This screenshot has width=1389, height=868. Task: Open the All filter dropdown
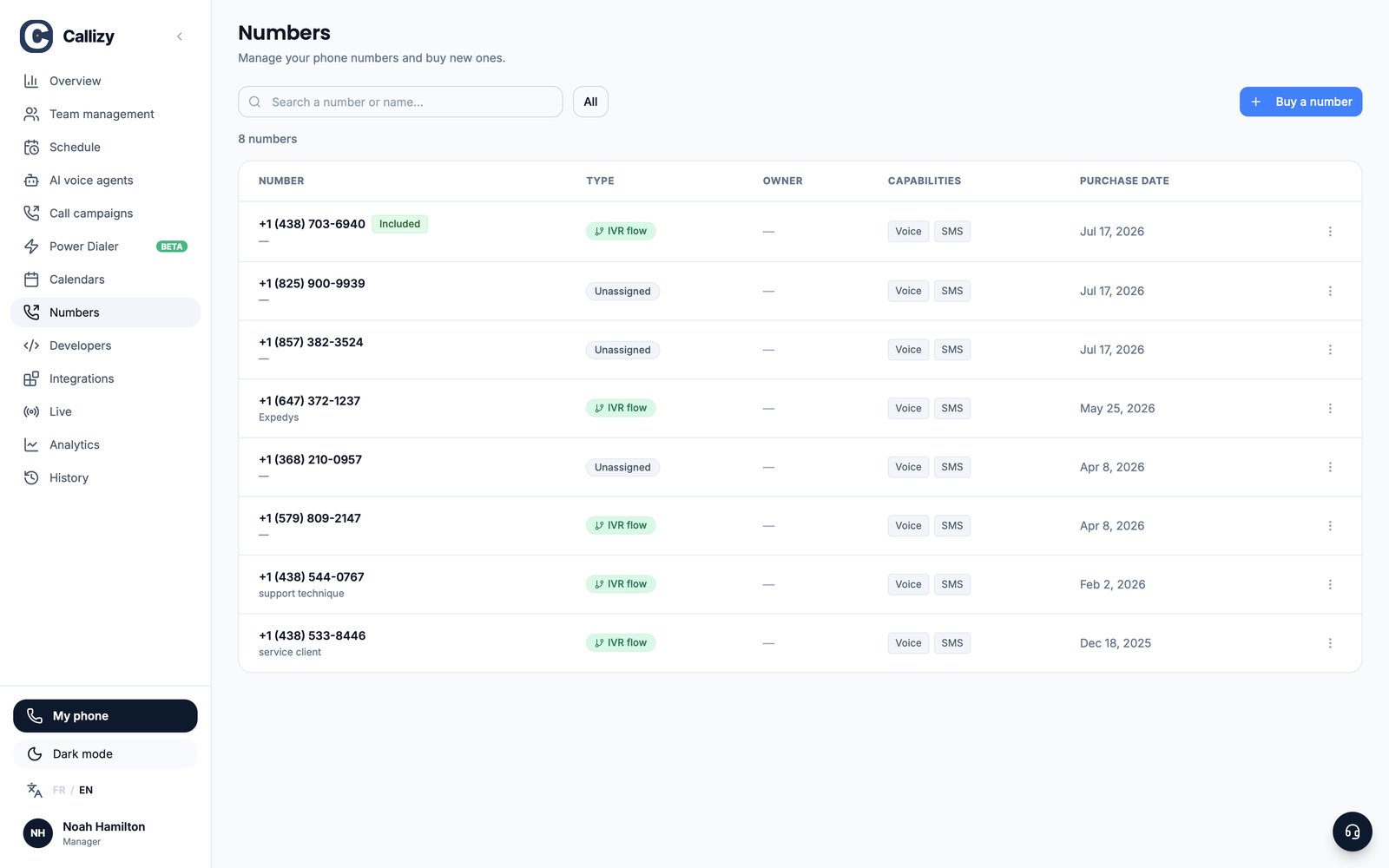[590, 102]
